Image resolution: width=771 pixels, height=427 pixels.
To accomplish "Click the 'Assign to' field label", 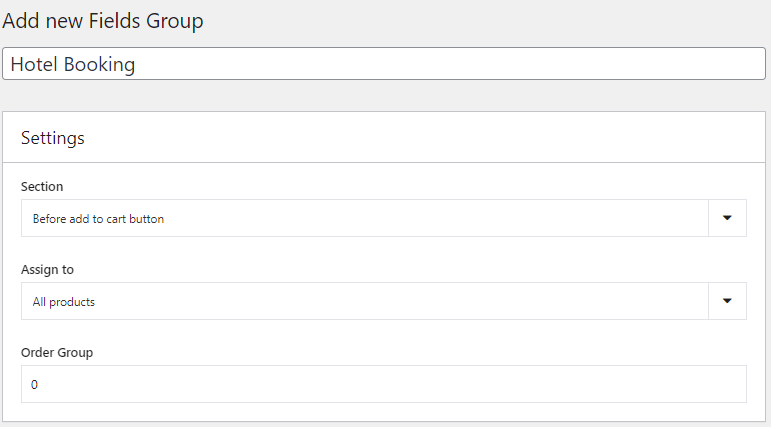I will point(47,270).
